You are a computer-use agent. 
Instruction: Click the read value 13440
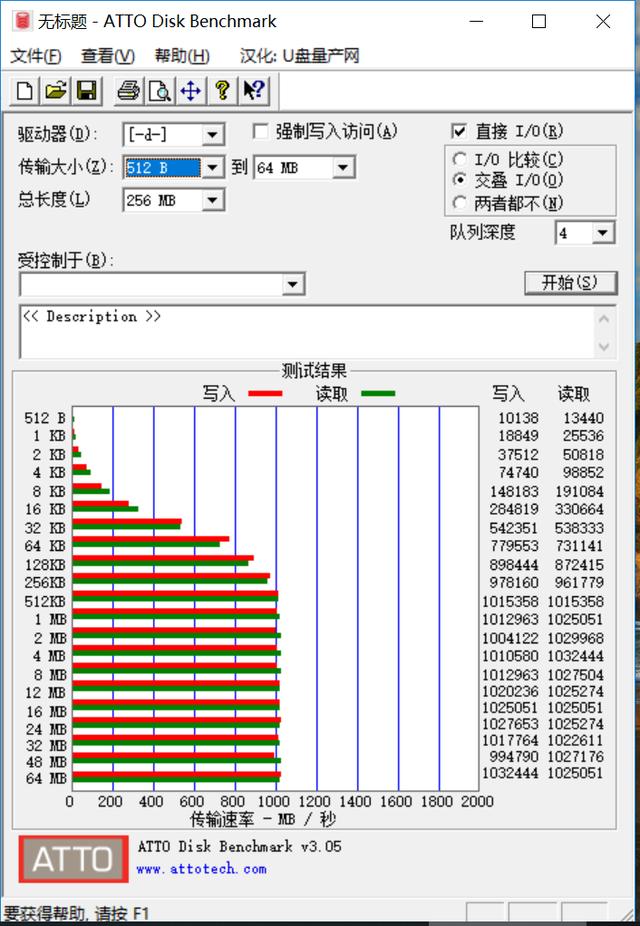click(583, 418)
